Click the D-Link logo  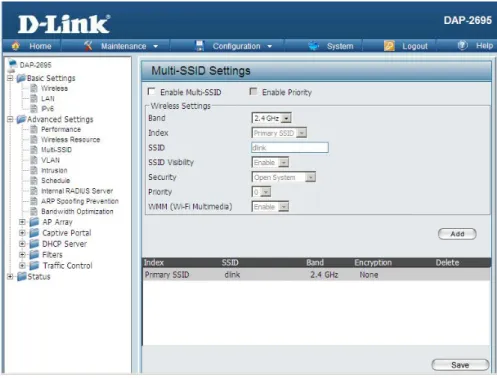click(x=64, y=24)
